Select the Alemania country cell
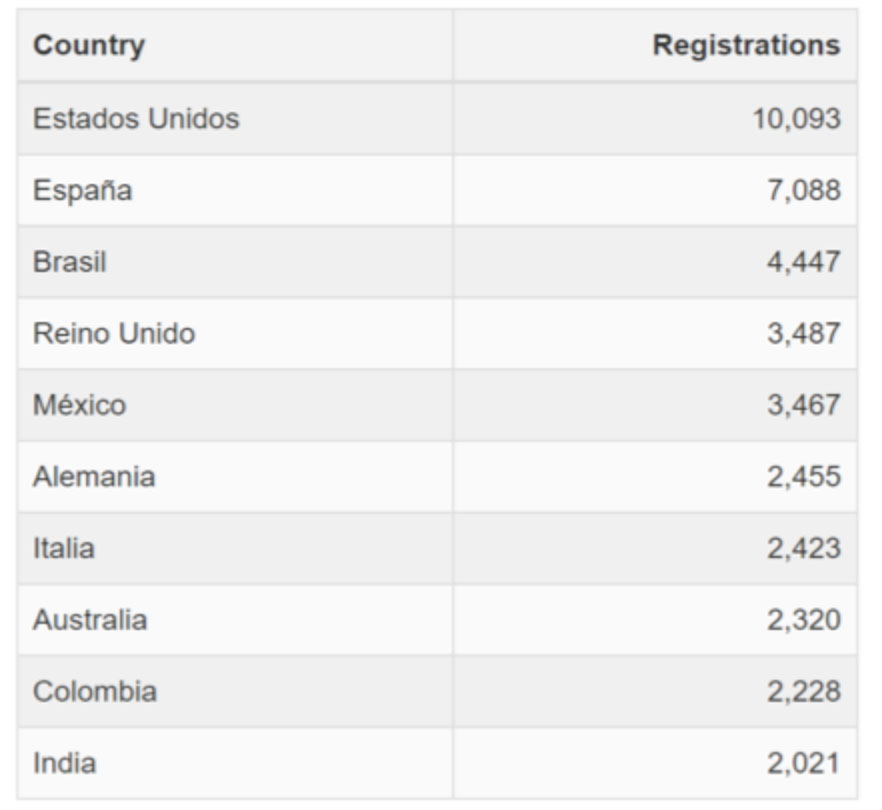The height and width of the screenshot is (810, 882). coord(235,476)
